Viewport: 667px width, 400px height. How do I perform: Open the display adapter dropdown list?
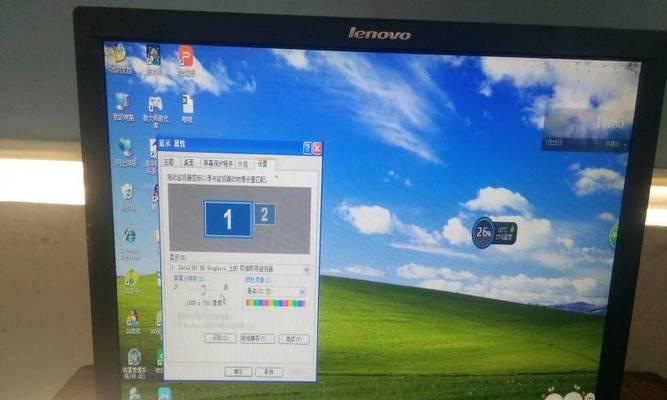pyautogui.click(x=239, y=269)
